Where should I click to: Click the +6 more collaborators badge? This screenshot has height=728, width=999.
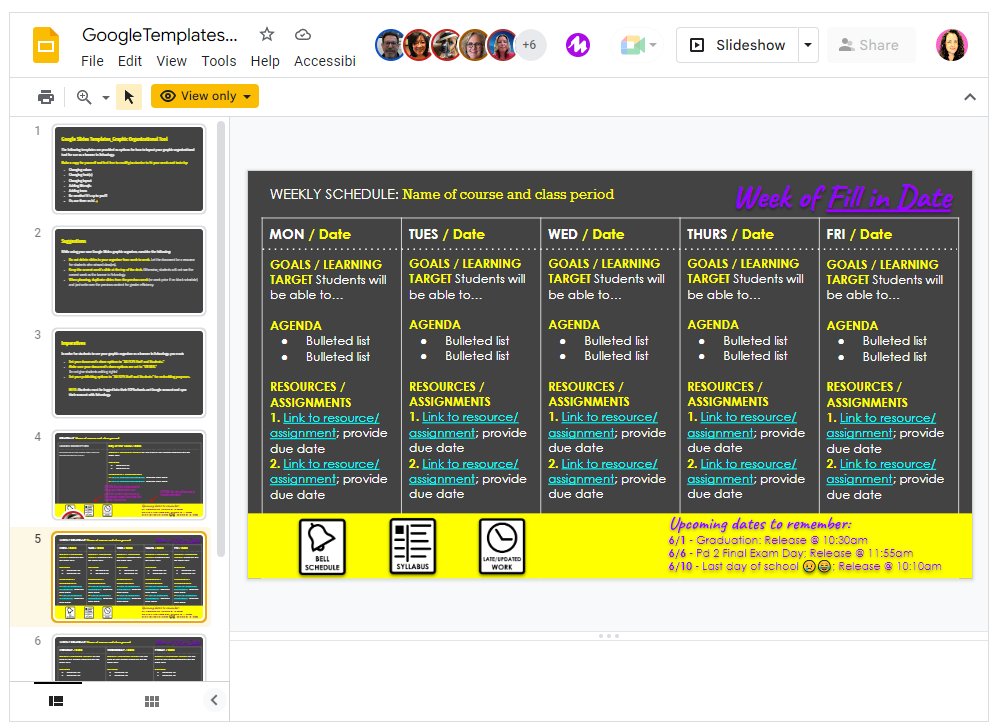click(x=529, y=45)
